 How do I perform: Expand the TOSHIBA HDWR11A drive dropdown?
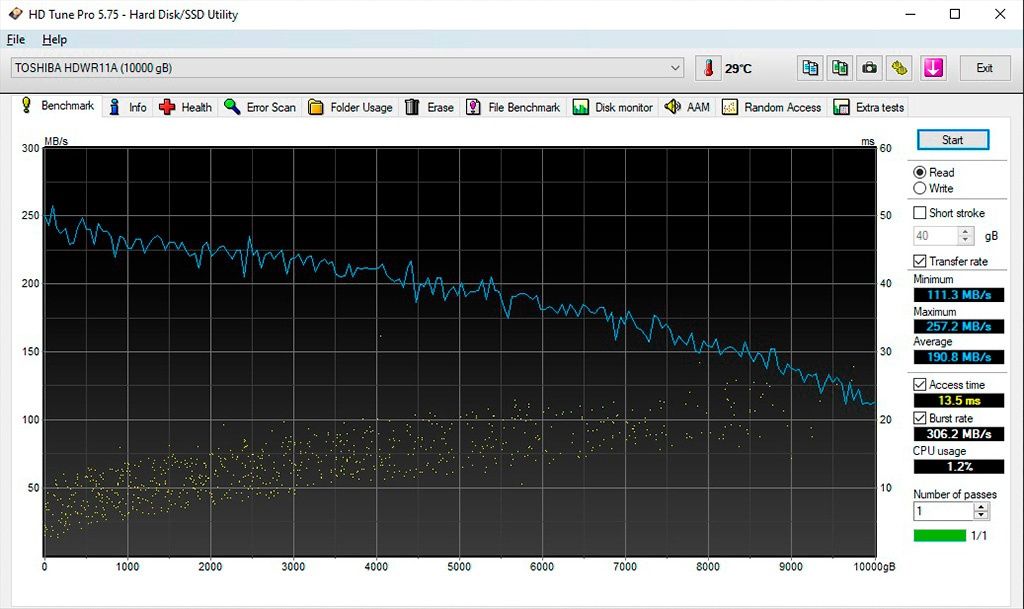click(x=676, y=68)
